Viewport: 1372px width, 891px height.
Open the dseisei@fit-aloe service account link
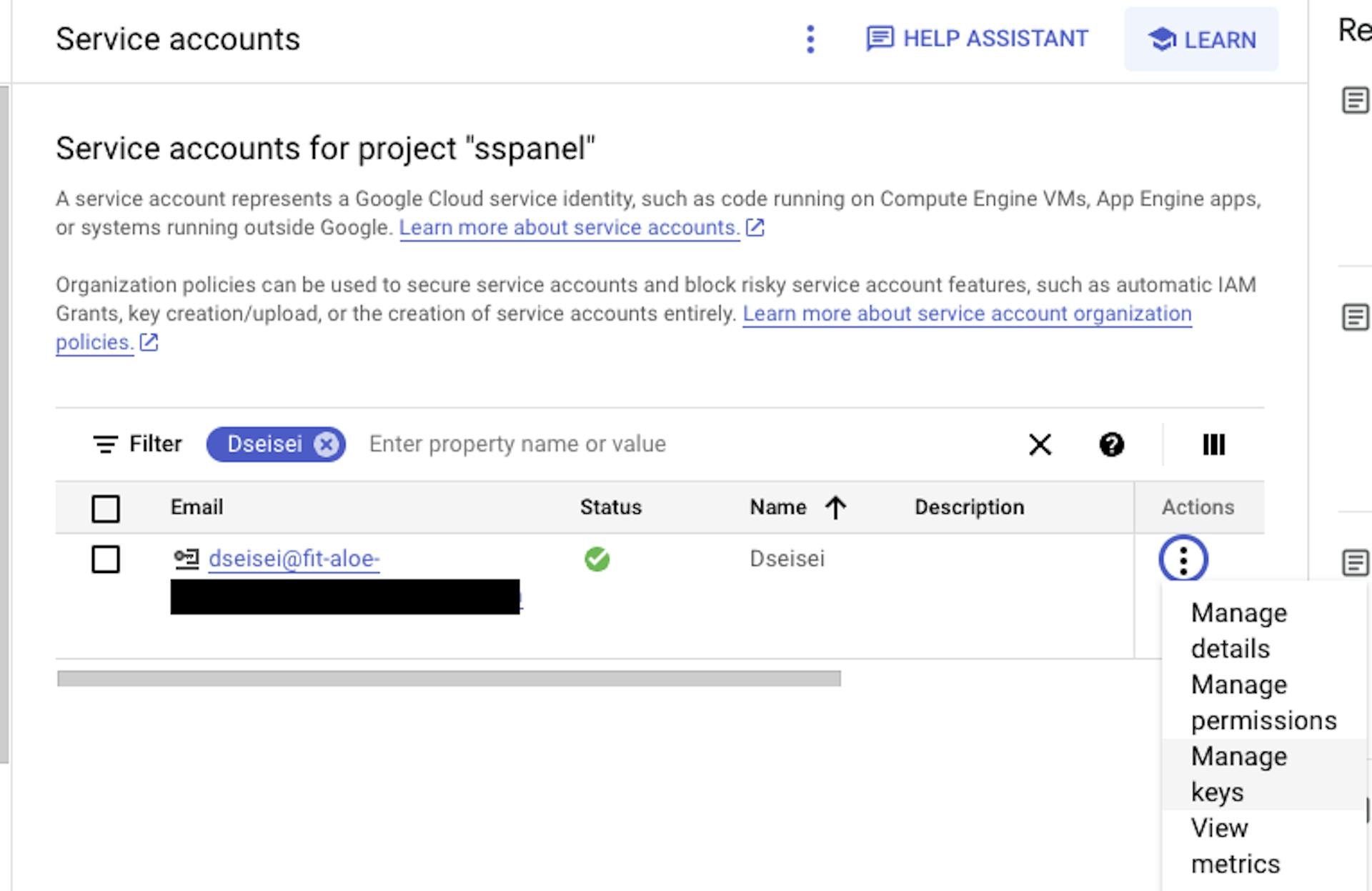[x=294, y=559]
